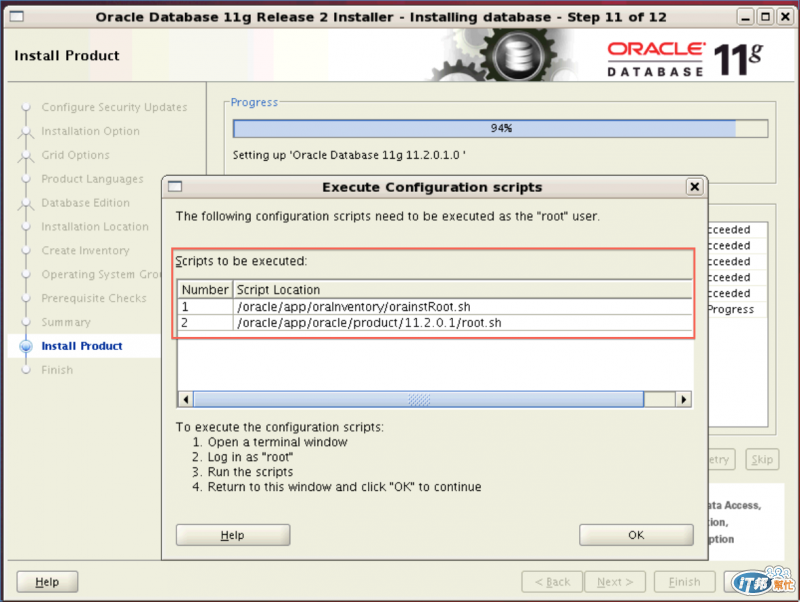Select the 11.2.0.1/root.sh script row
The height and width of the screenshot is (602, 800).
pos(435,322)
